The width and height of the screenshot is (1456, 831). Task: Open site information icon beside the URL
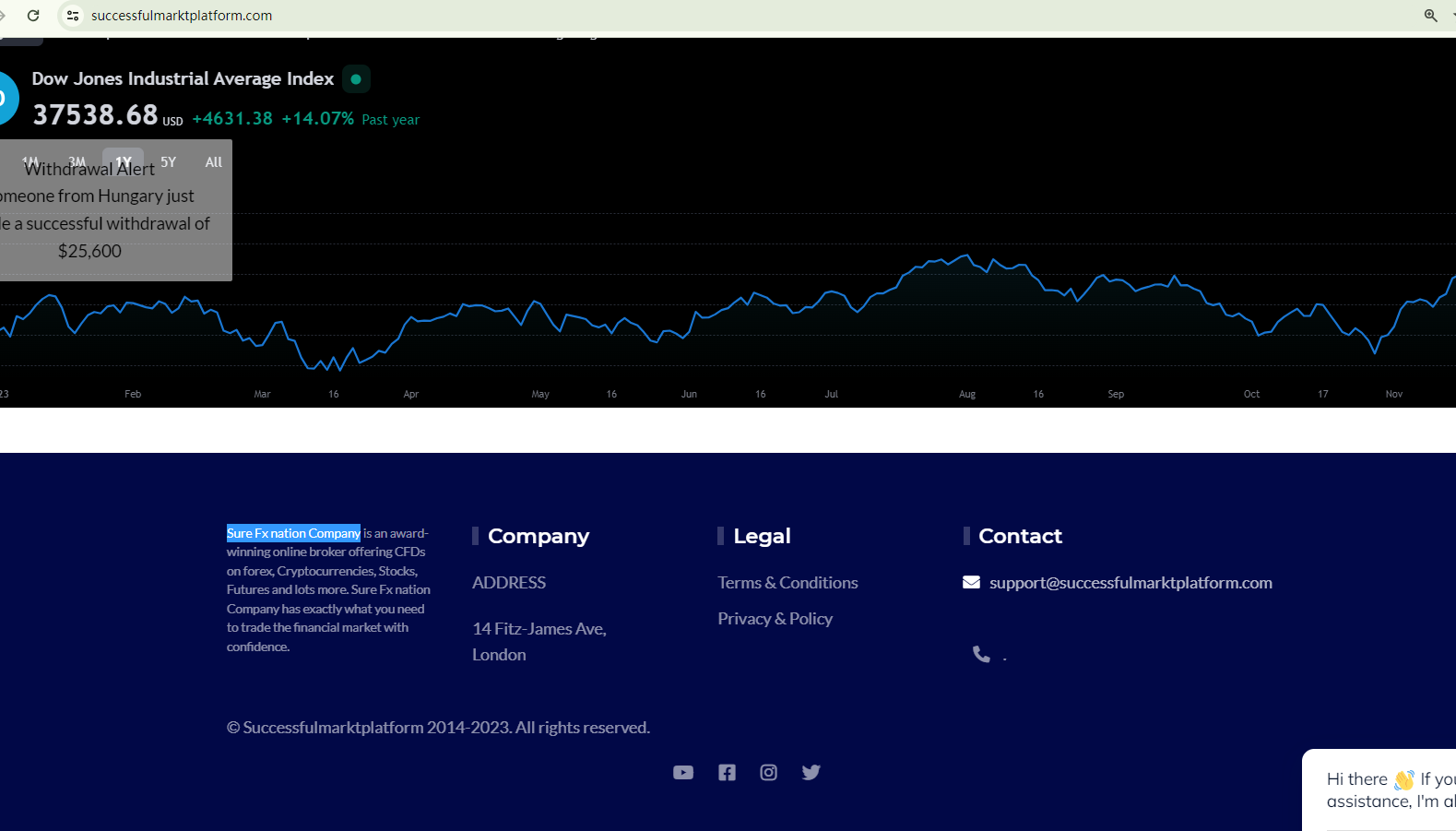click(73, 16)
